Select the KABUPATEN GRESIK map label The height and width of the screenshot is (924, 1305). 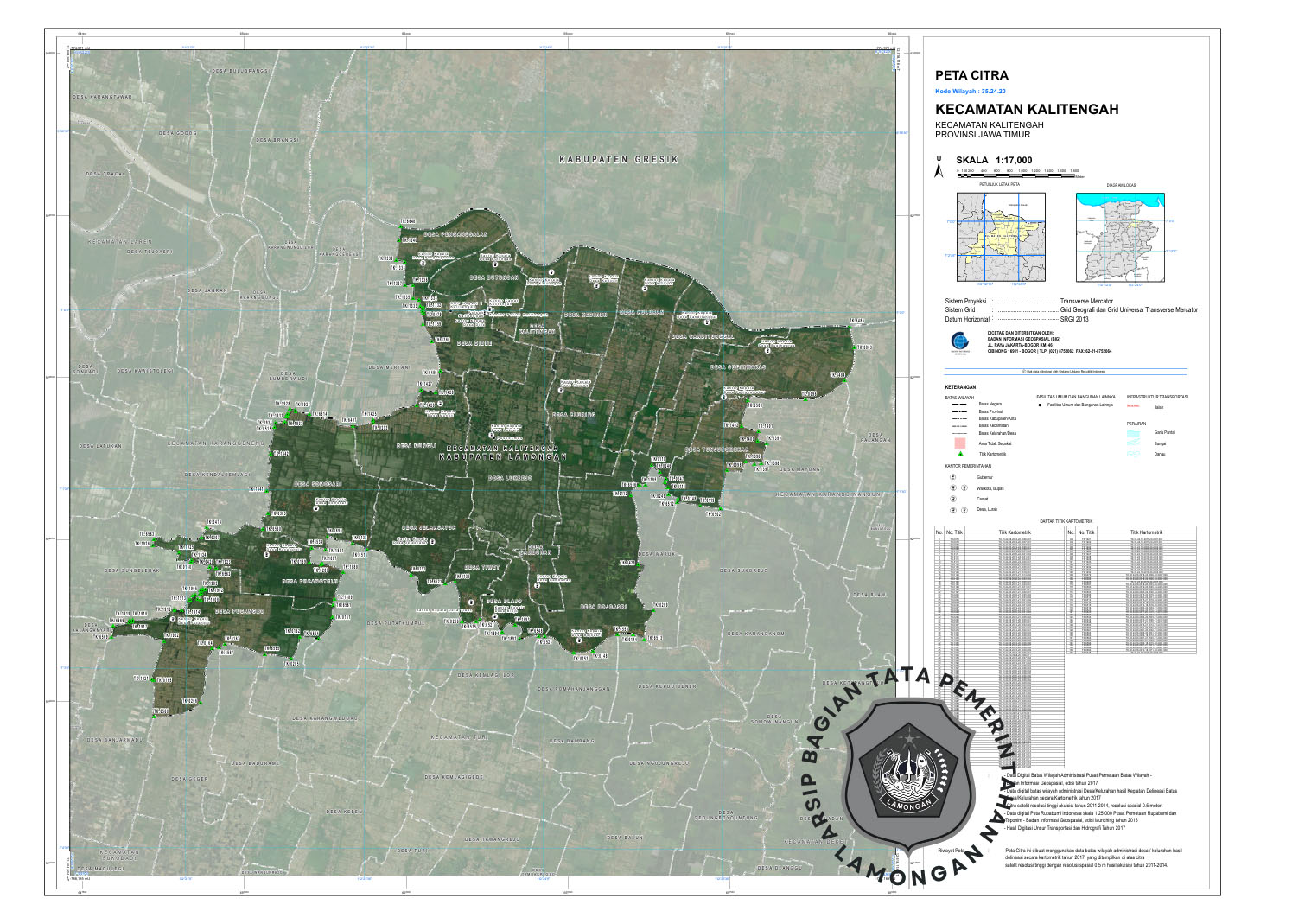pos(618,160)
